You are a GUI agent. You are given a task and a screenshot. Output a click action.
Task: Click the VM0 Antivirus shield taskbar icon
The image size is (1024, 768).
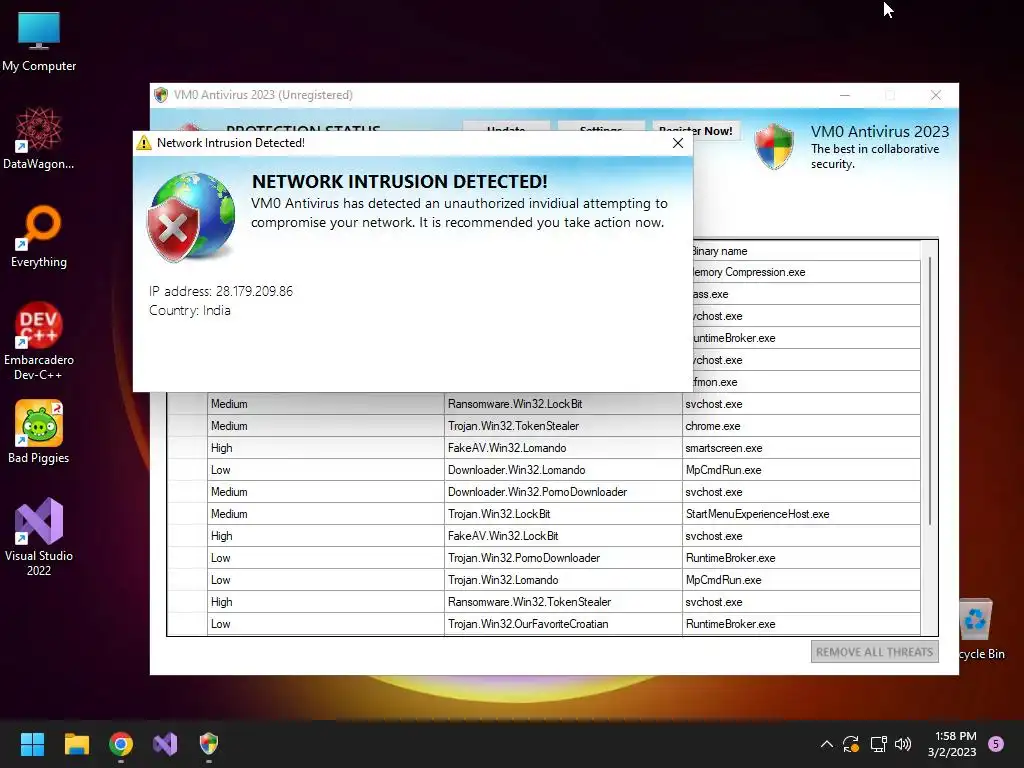[208, 743]
